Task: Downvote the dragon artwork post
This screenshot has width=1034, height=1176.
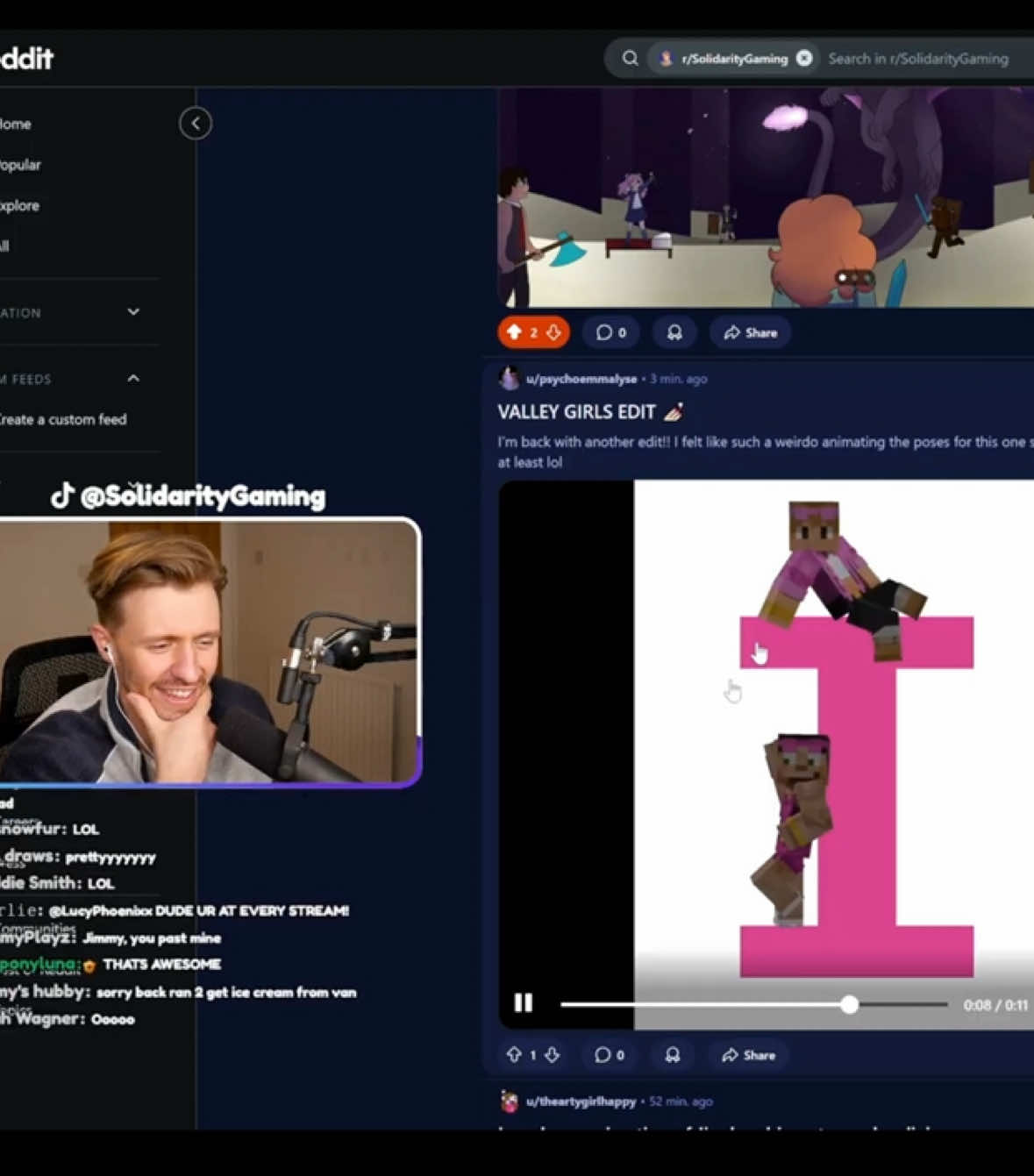Action: click(x=553, y=332)
